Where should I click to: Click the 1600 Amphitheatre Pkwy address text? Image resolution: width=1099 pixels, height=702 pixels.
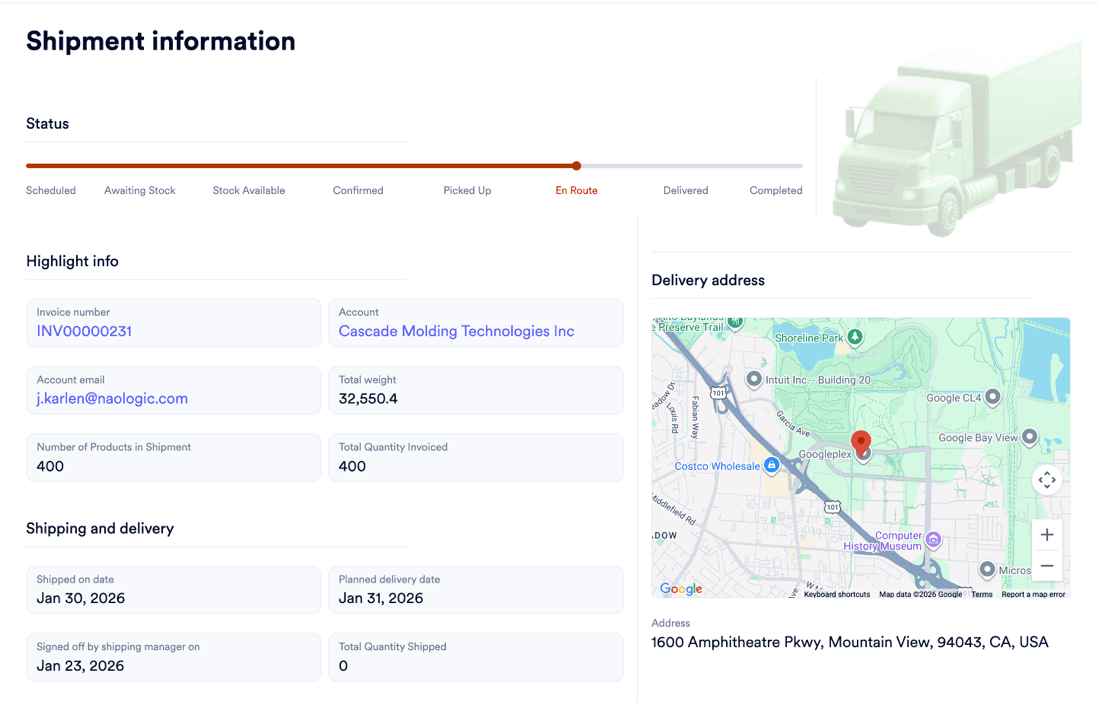[x=849, y=642]
